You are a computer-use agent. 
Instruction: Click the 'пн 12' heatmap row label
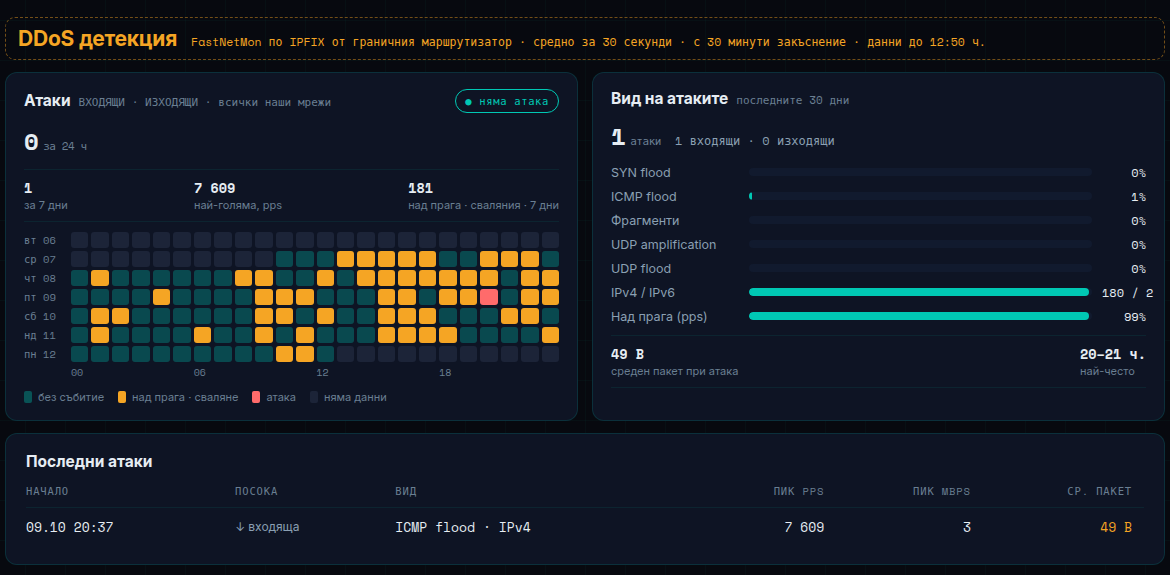(40, 354)
